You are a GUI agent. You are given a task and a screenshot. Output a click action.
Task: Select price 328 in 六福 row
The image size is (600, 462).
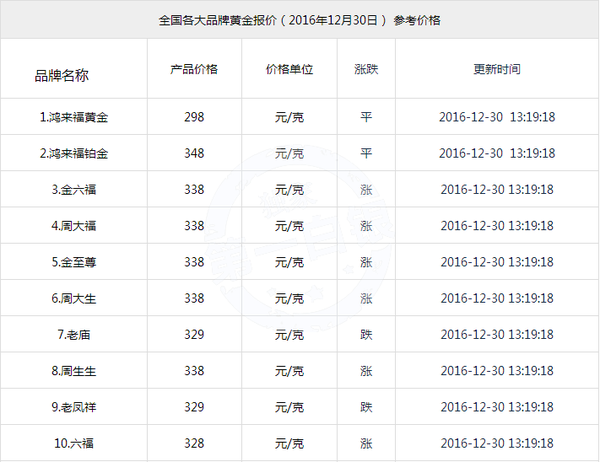point(194,443)
